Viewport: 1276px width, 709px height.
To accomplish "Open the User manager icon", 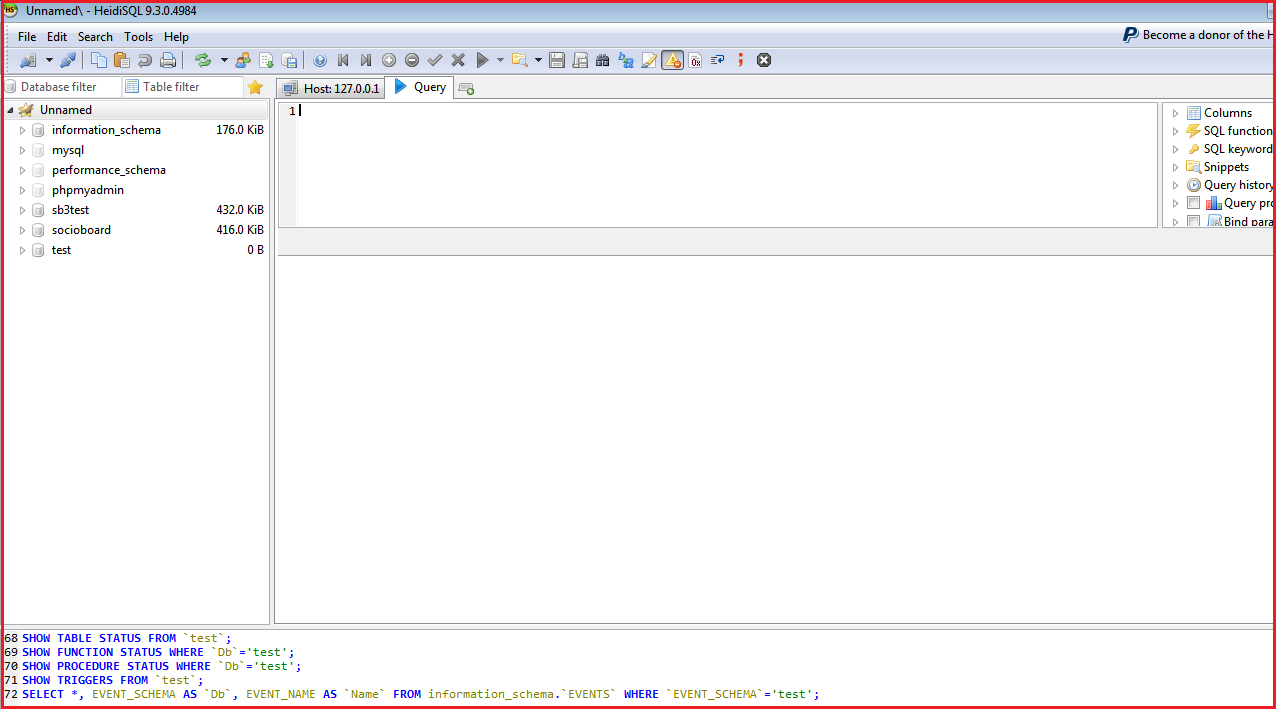I will (243, 60).
